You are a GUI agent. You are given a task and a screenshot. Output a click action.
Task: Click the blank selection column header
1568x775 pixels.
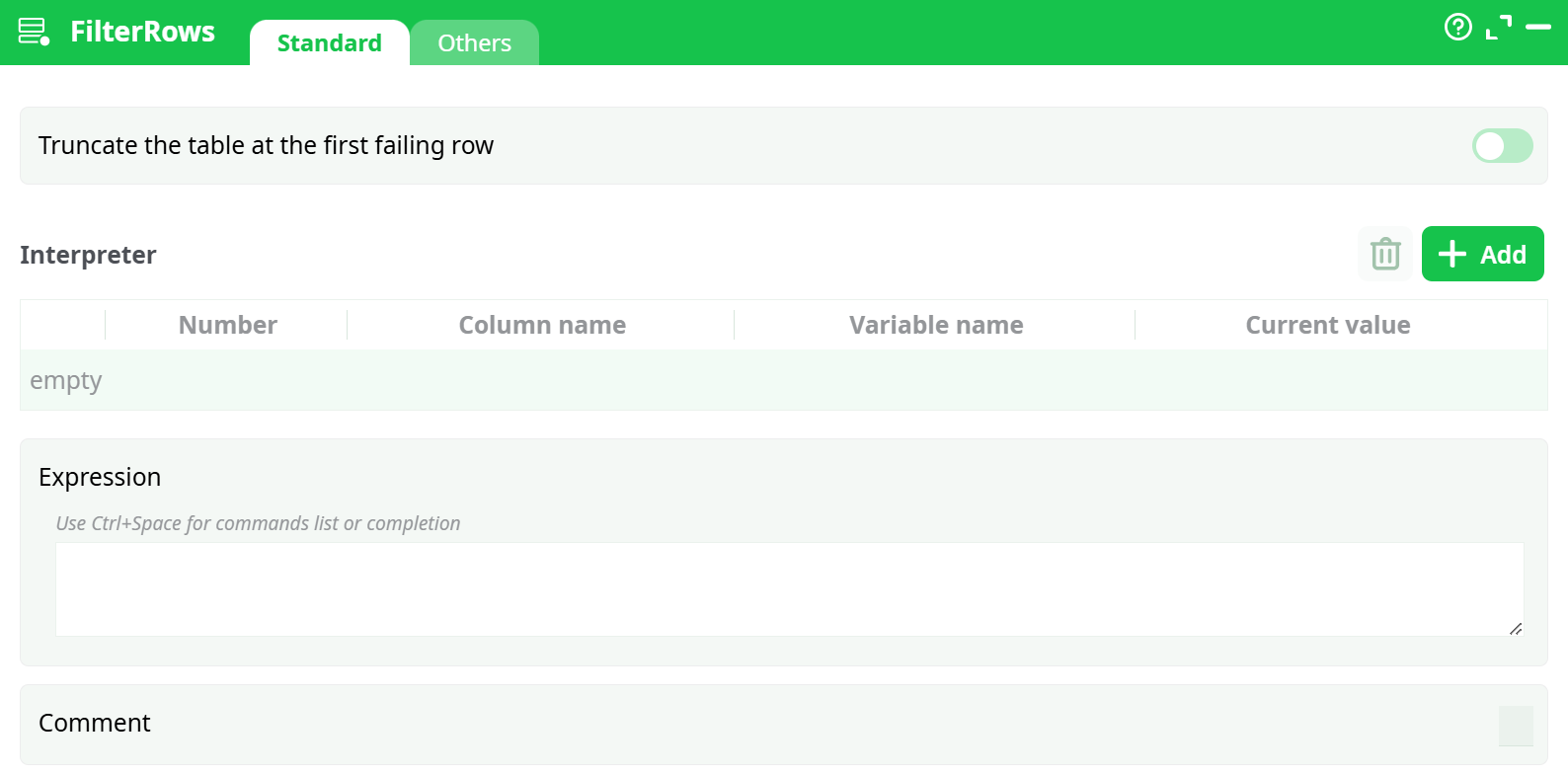tap(62, 325)
